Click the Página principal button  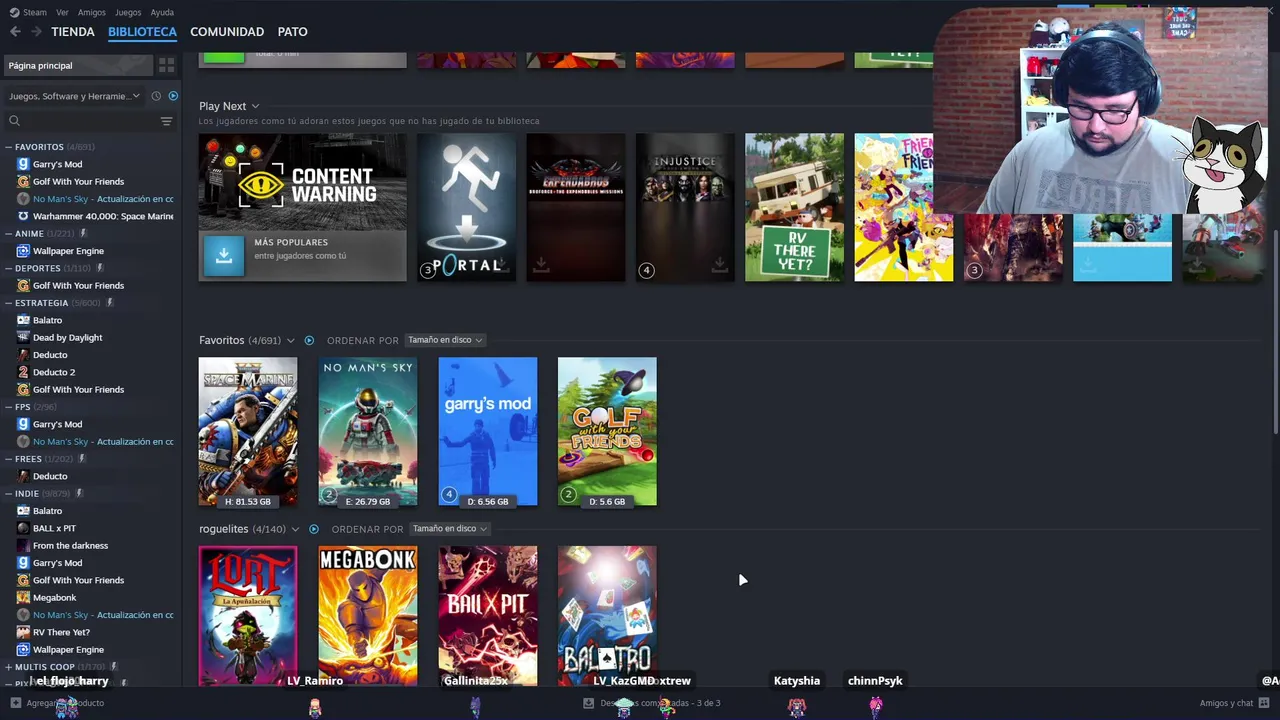click(x=78, y=65)
